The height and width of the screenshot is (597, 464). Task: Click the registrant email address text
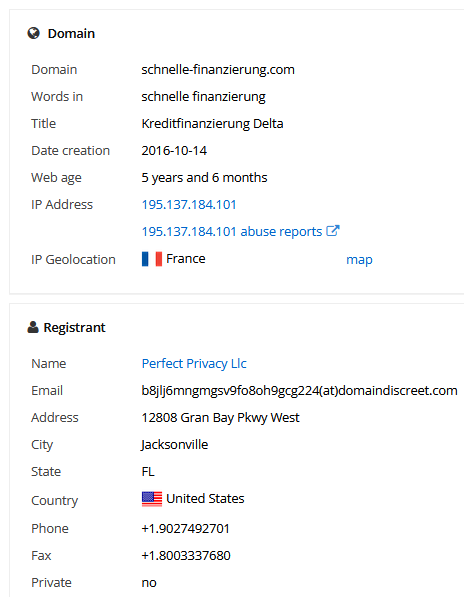300,391
